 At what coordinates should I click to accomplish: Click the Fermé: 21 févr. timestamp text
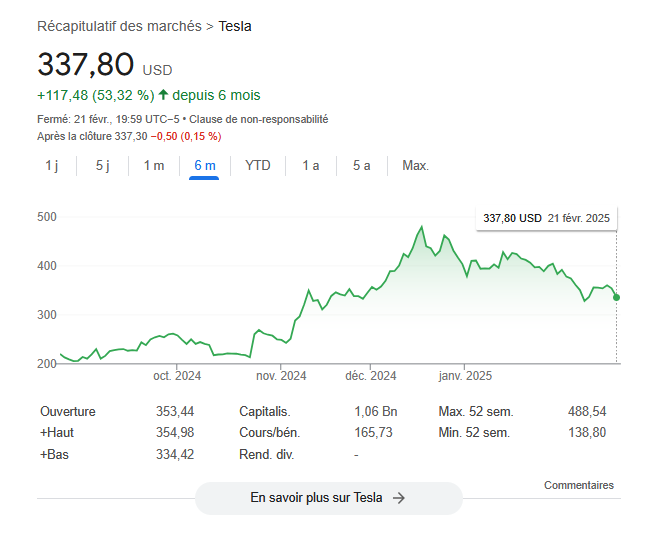(108, 119)
